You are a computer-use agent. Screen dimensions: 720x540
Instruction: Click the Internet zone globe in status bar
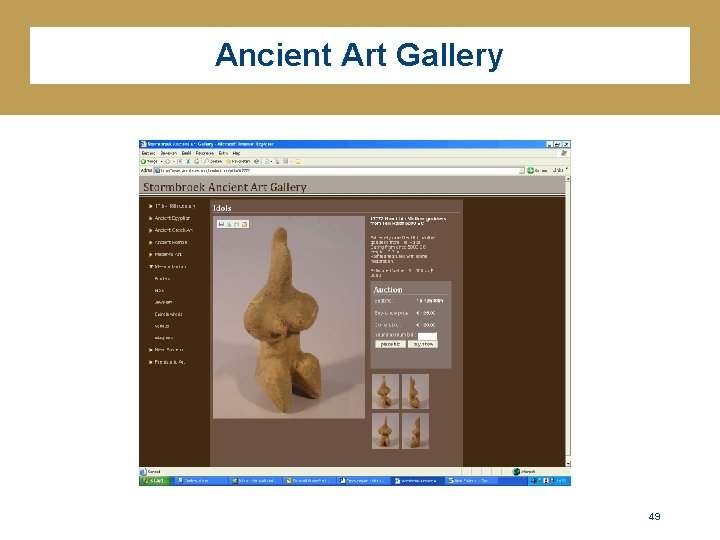(516, 472)
